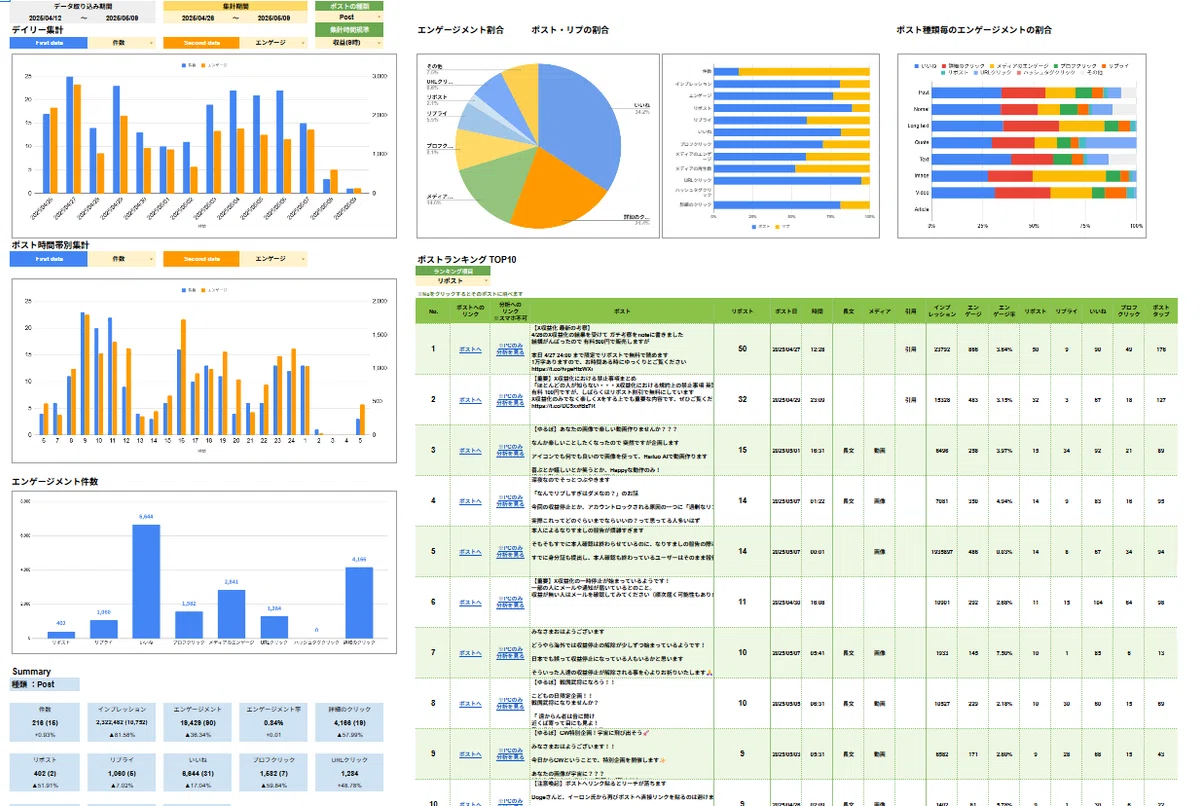Open the hourly Second data エンゲージ dropdown
The image size is (1200, 806).
click(x=274, y=259)
